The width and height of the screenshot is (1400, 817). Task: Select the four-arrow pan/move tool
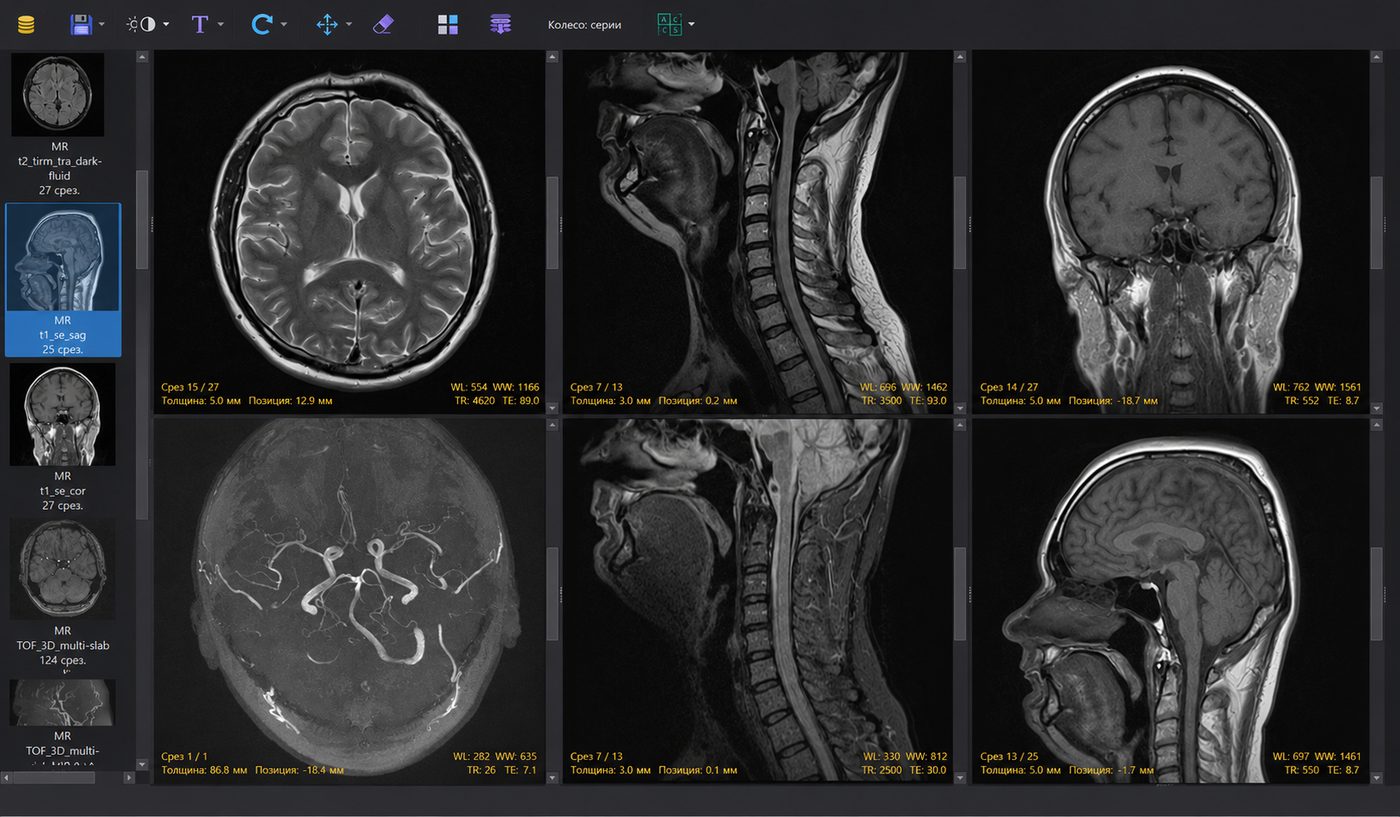point(327,25)
